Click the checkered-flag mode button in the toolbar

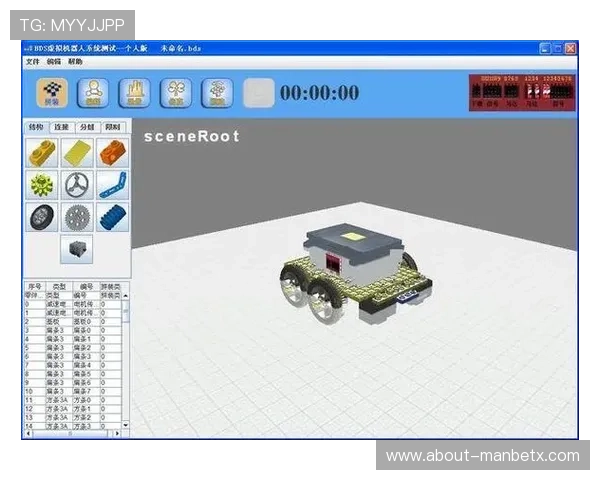pos(50,92)
